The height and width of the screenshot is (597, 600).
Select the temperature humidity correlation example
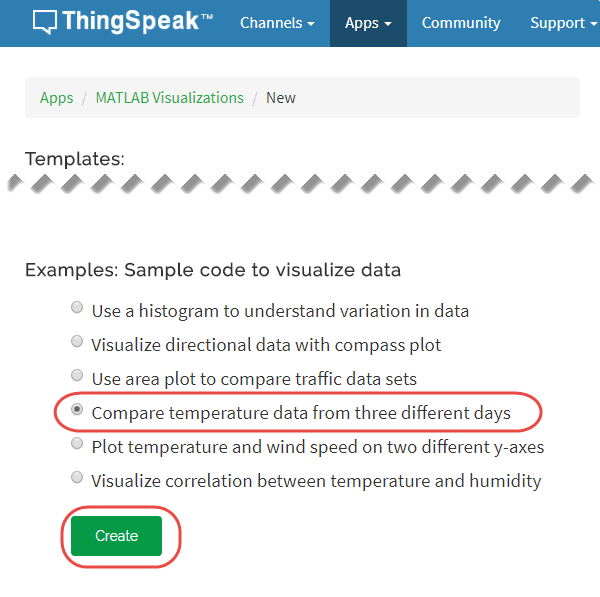(x=78, y=478)
